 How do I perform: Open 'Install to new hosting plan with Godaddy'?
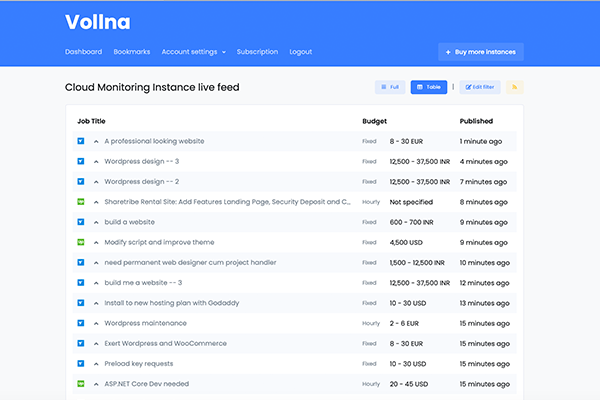click(171, 303)
